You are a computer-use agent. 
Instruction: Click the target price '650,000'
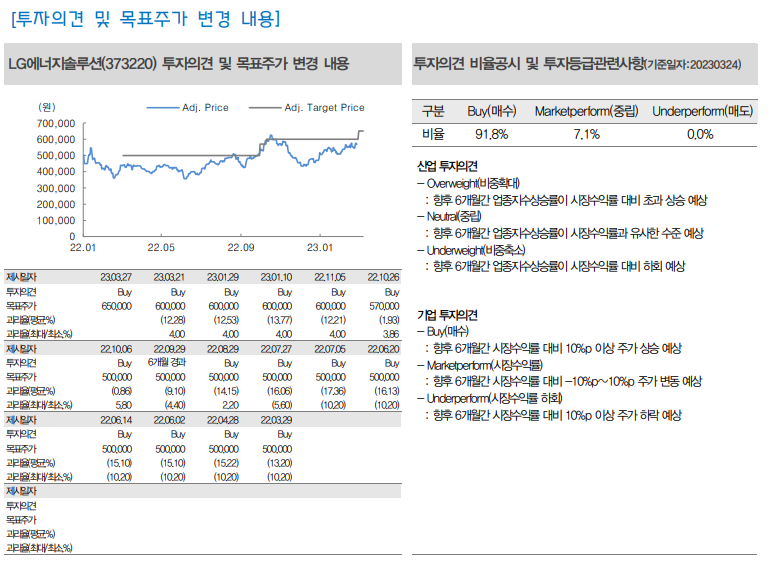[x=117, y=306]
